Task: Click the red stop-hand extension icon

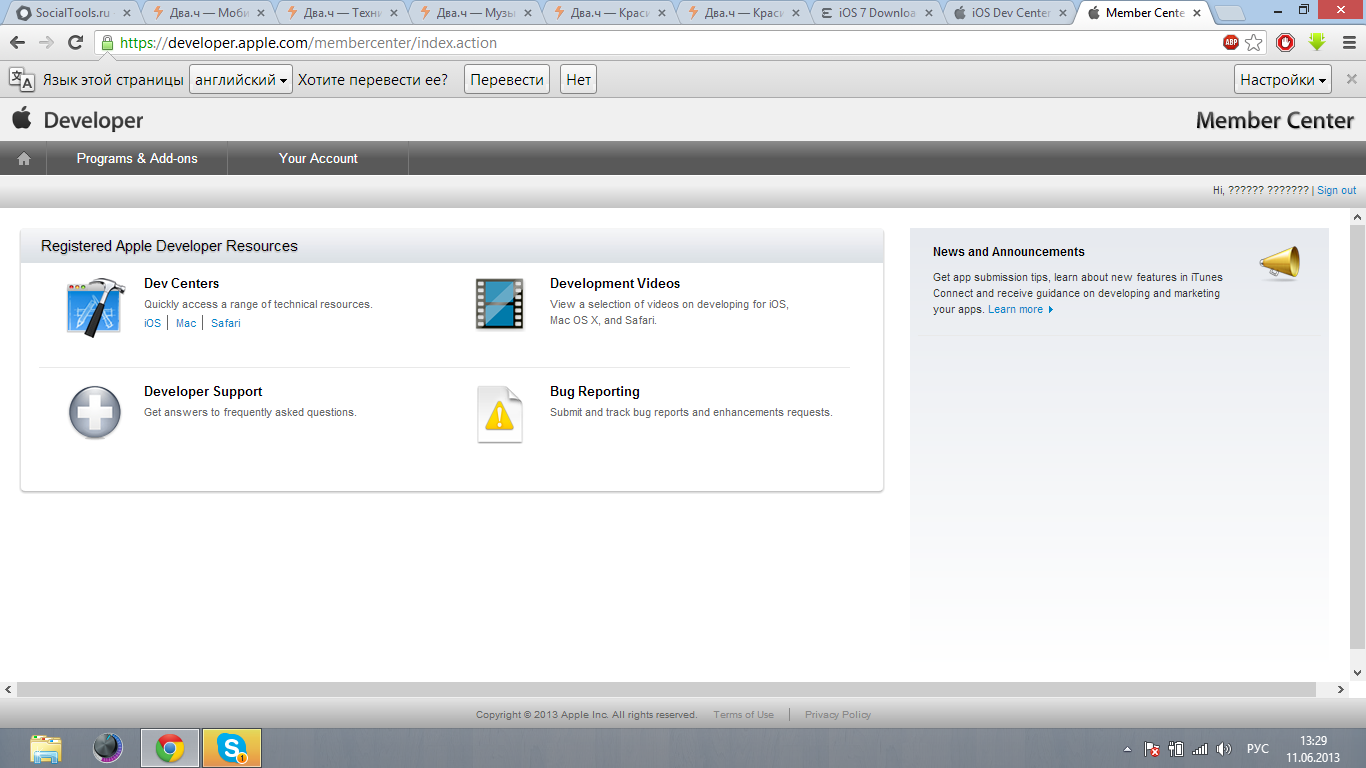Action: tap(1286, 43)
